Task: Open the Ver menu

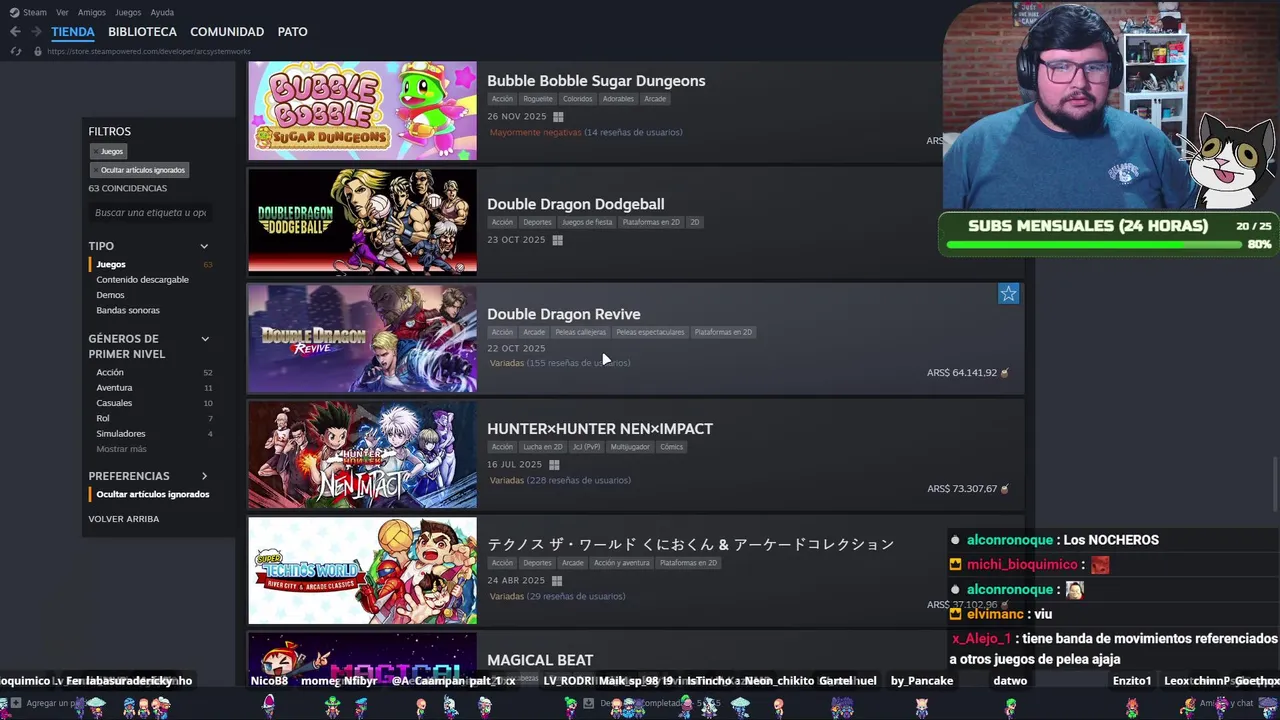Action: pos(62,12)
